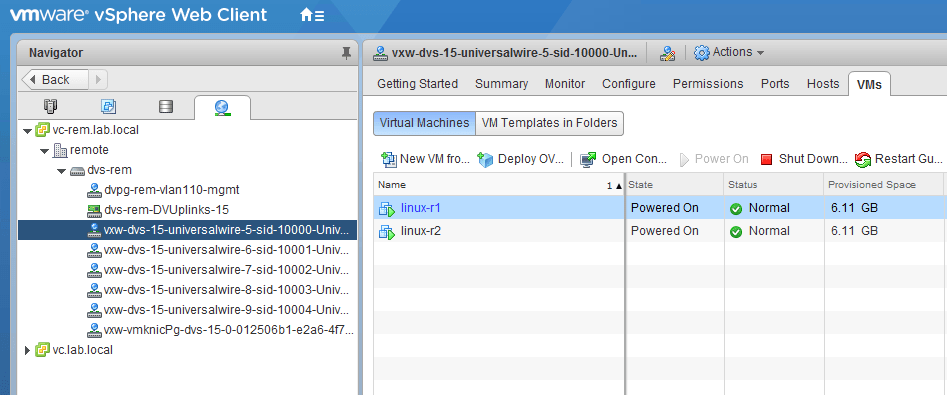Click the remote datacenter icon

(x=60, y=150)
